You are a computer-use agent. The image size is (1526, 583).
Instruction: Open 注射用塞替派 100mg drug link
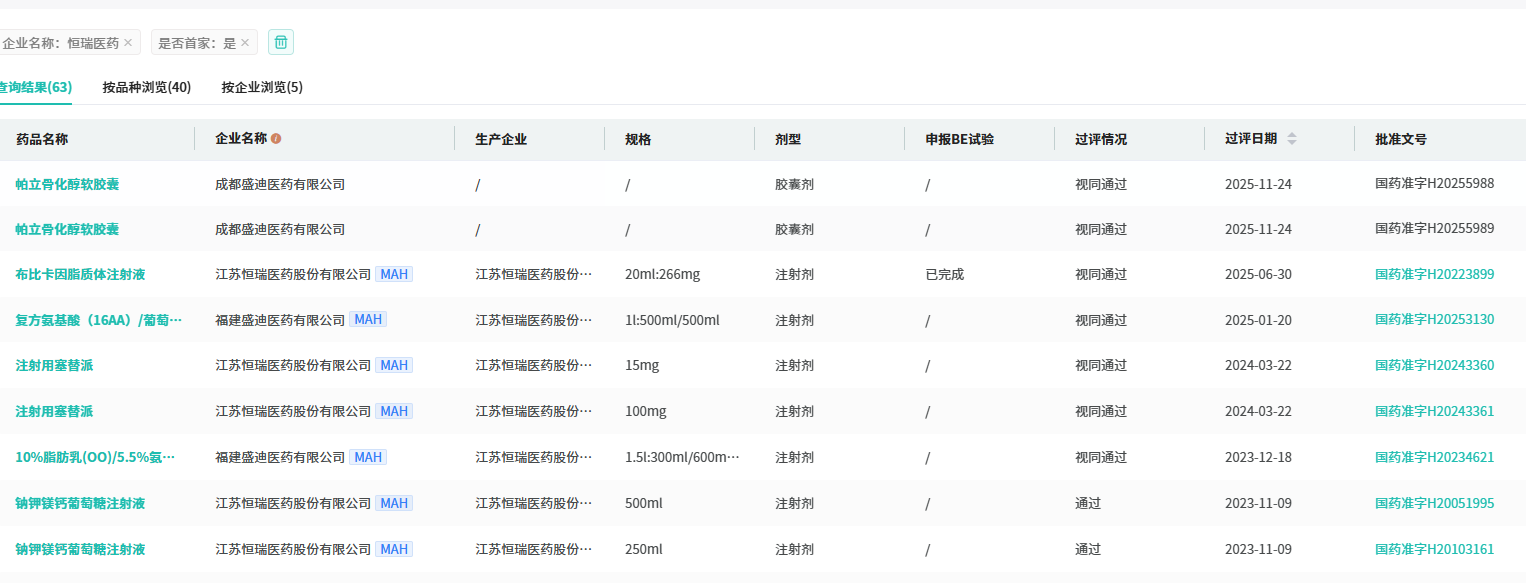coord(54,411)
